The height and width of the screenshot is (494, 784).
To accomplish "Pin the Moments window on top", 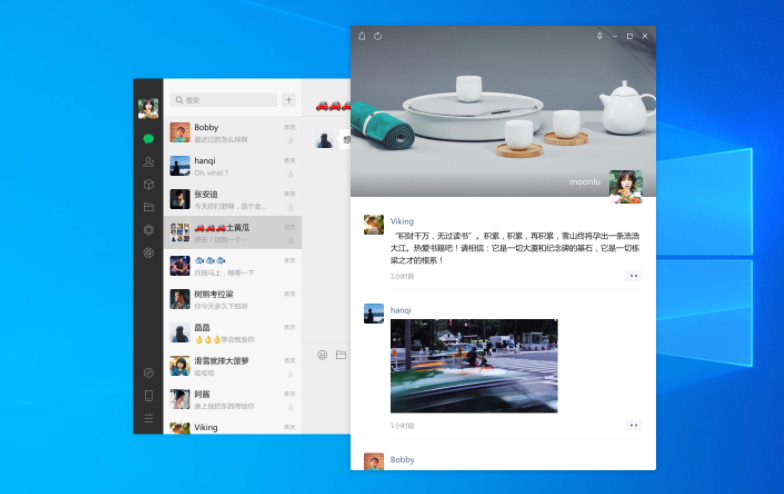I will (600, 36).
